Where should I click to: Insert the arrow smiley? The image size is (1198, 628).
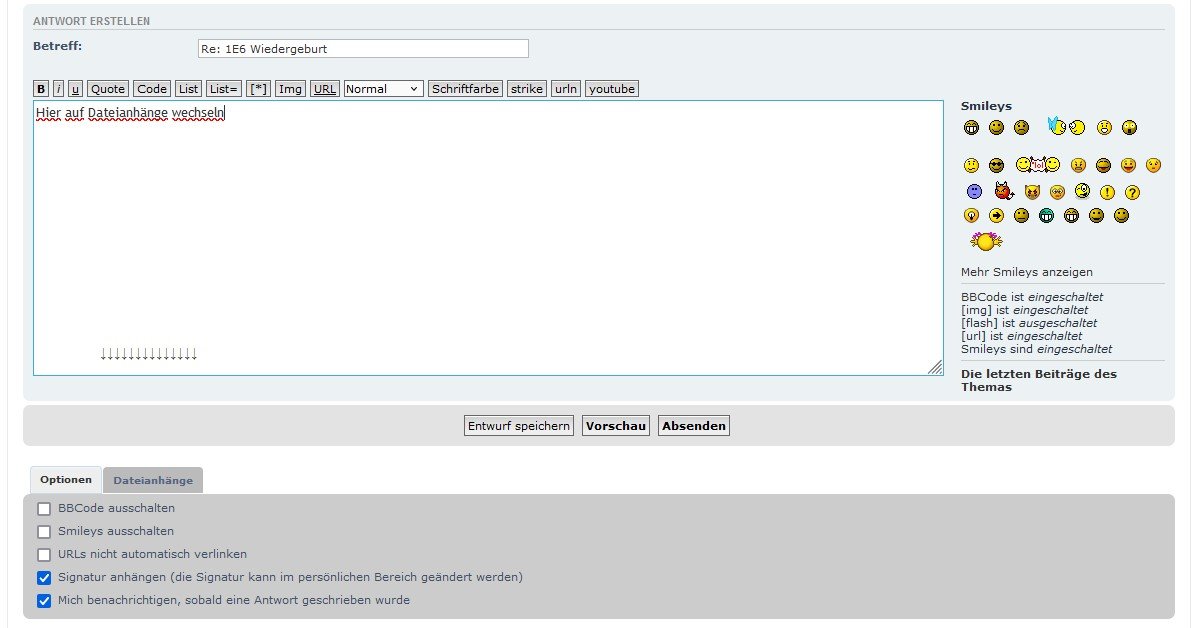point(996,215)
